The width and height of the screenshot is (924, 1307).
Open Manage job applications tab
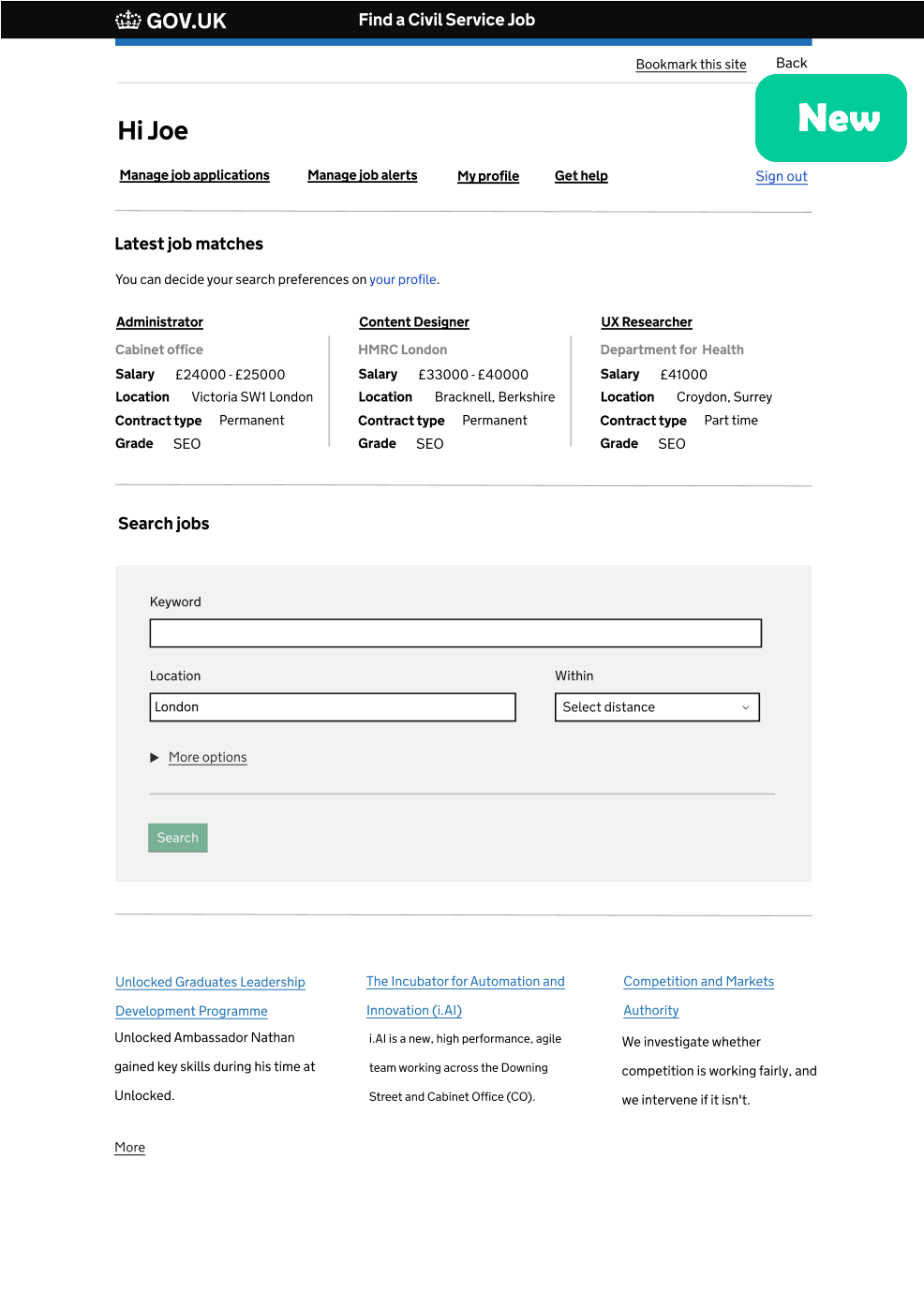(194, 175)
